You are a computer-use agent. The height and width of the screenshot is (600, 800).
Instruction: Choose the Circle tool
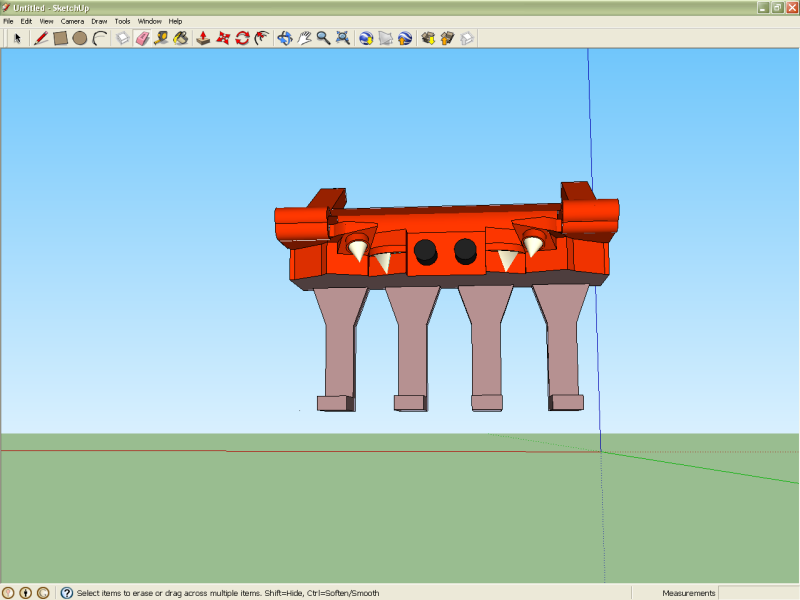click(80, 38)
